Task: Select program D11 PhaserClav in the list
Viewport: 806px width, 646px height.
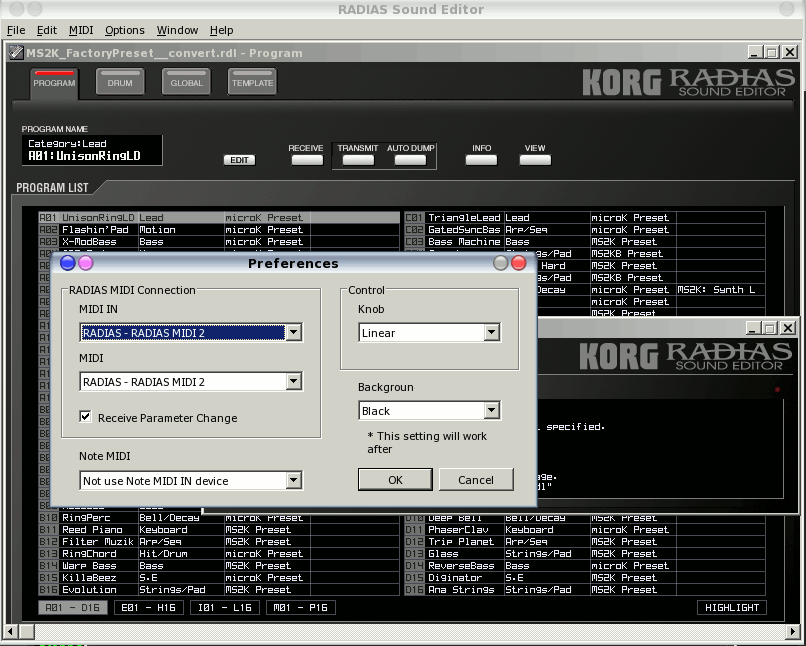Action: 585,530
